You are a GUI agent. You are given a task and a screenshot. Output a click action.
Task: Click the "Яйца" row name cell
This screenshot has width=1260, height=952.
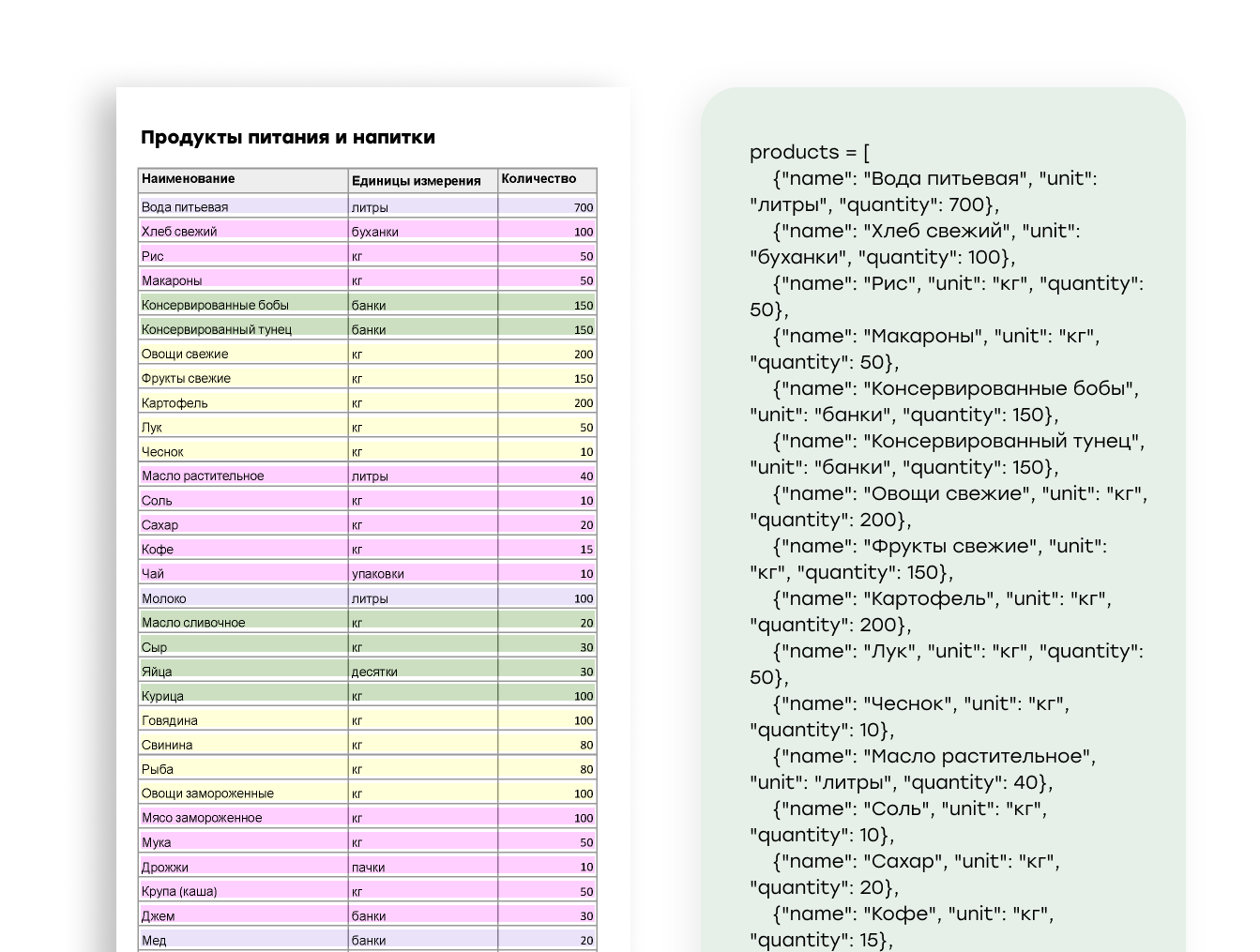(157, 672)
